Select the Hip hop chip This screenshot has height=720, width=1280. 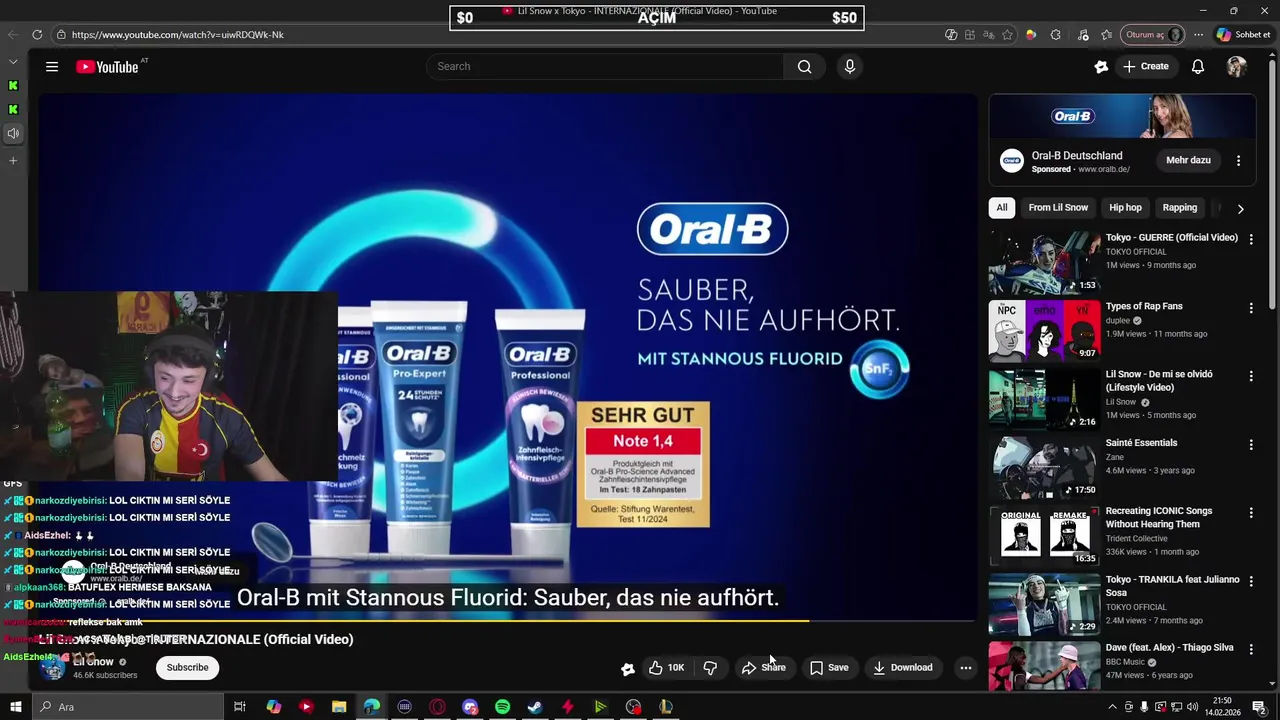(x=1125, y=208)
